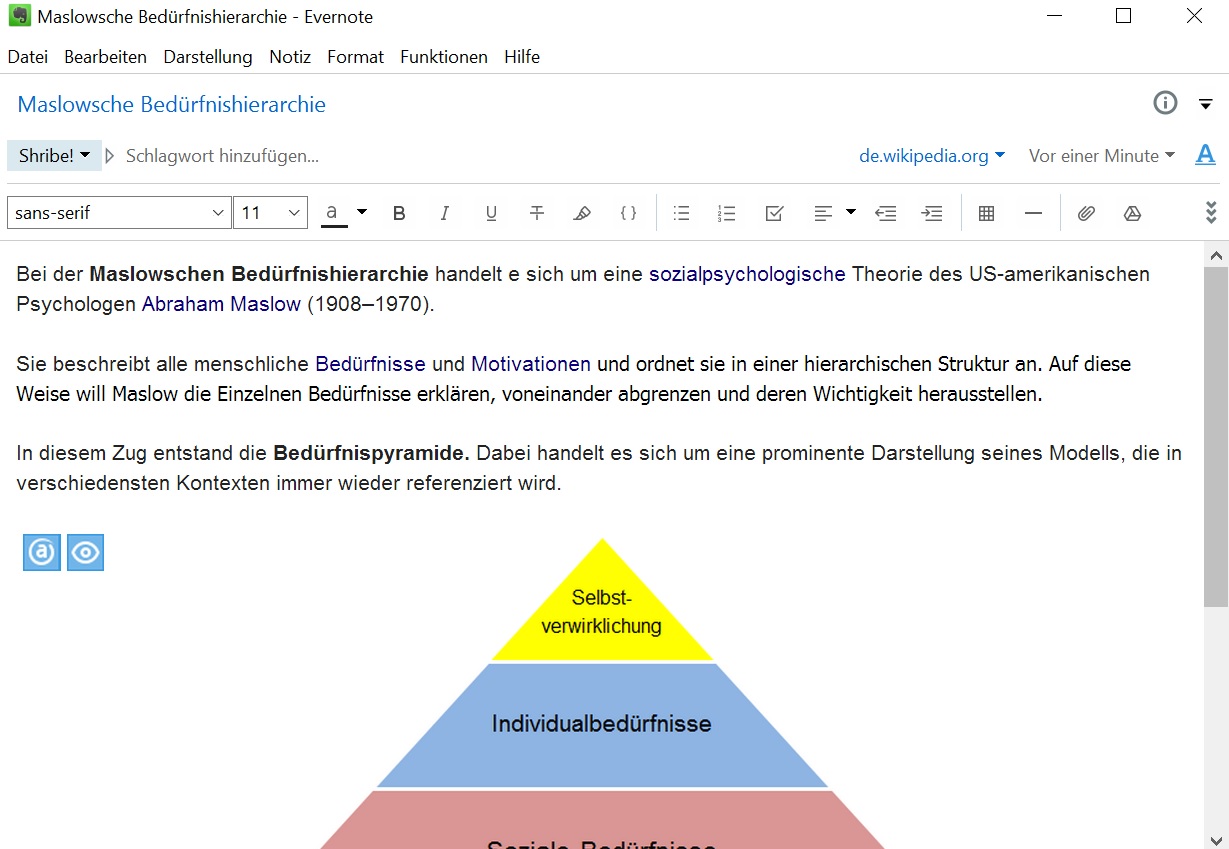Apply italic text style
This screenshot has height=849, width=1229.
pyautogui.click(x=445, y=213)
